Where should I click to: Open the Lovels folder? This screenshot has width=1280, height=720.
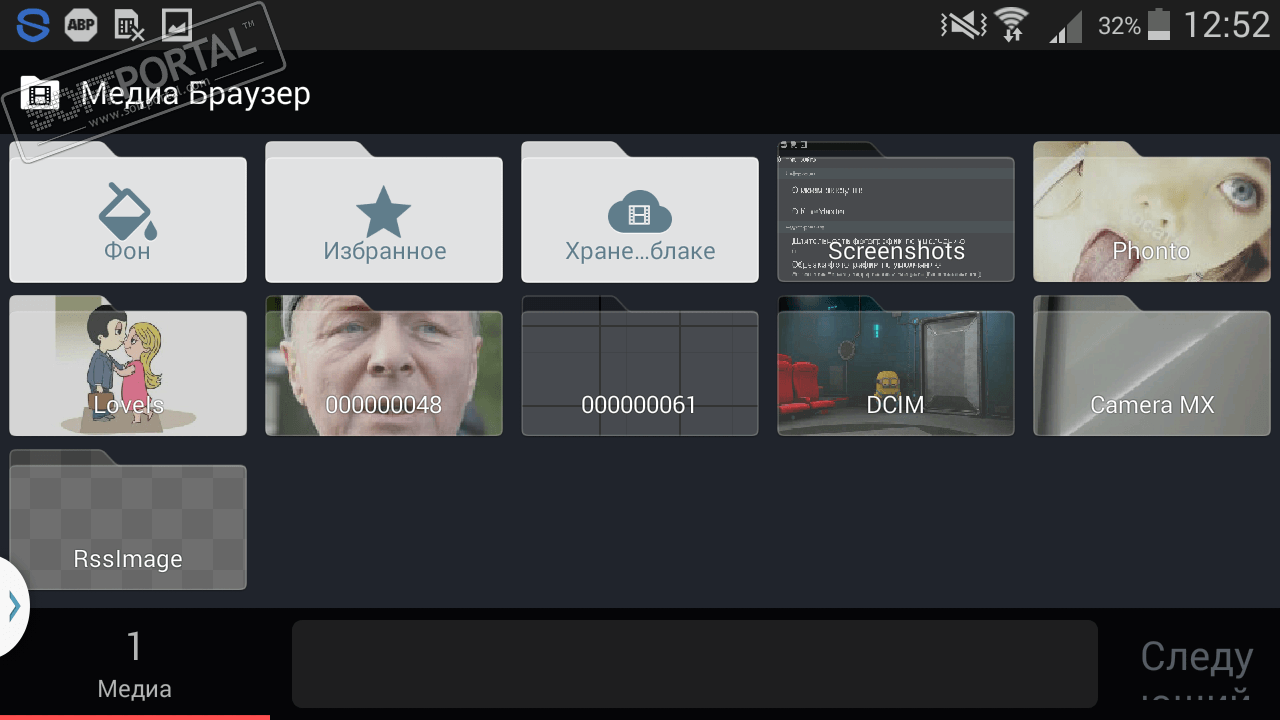(x=128, y=366)
